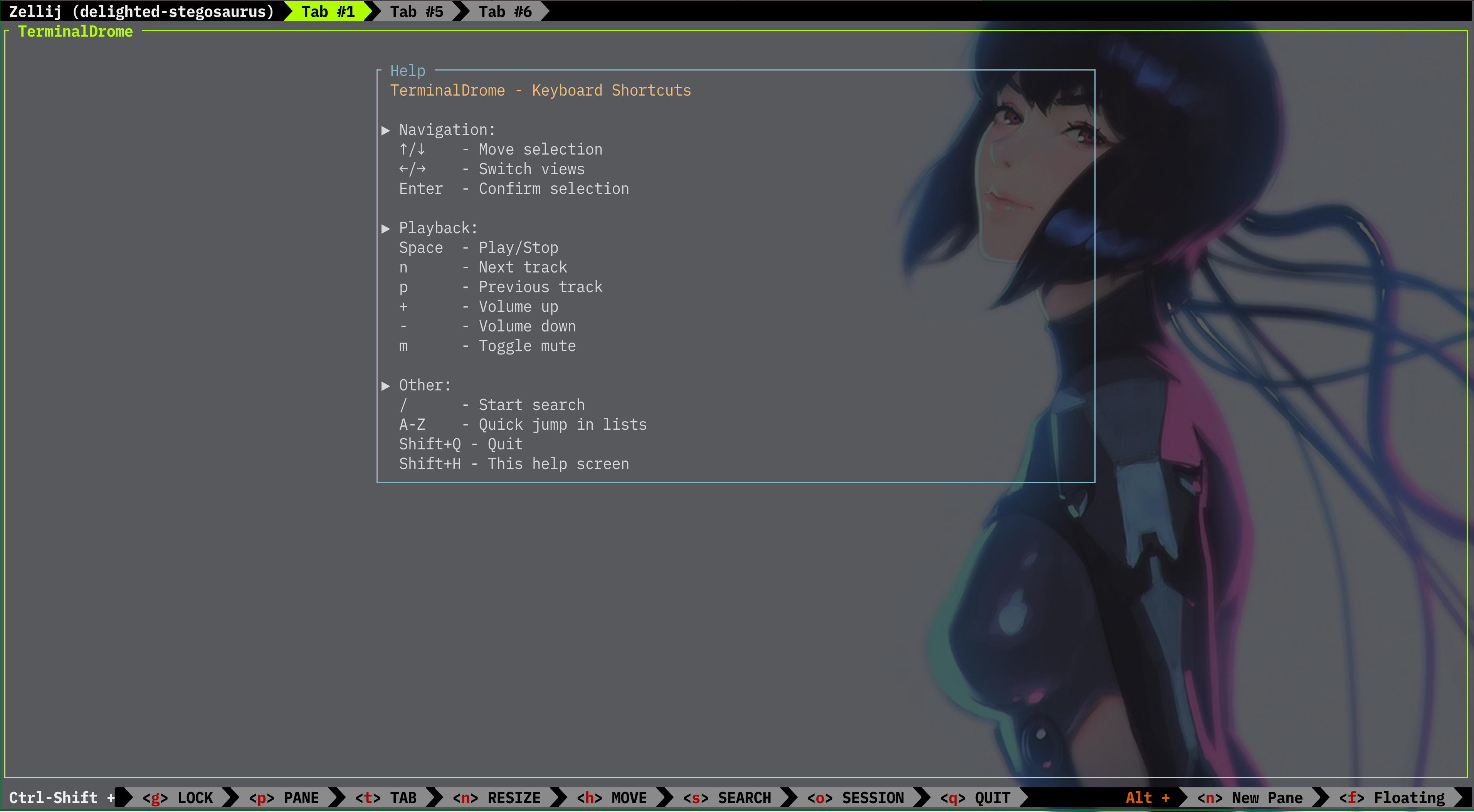Collapse the Playback section triangle

click(386, 229)
